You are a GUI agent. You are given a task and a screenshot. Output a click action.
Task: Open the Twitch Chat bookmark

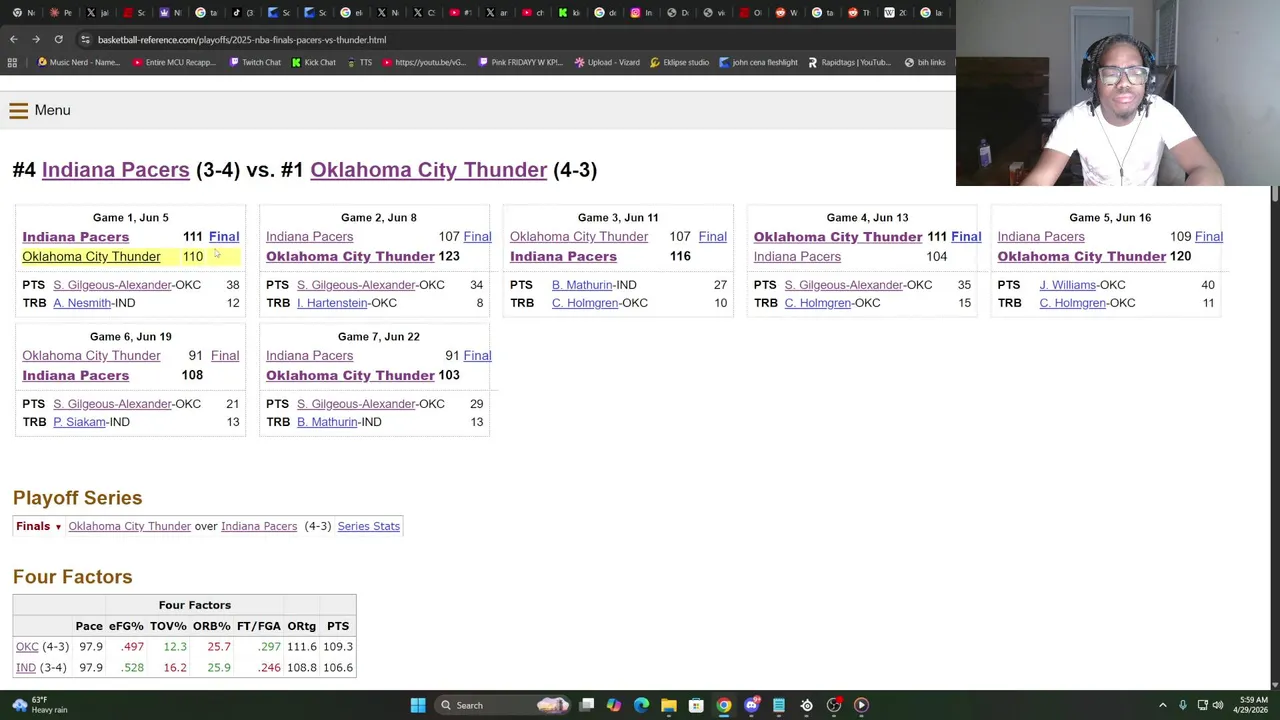click(x=254, y=62)
